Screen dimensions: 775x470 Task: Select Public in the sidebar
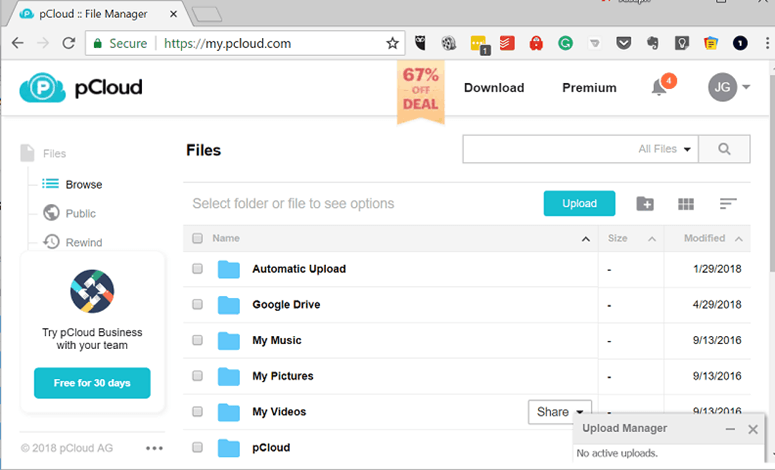[x=69, y=214]
